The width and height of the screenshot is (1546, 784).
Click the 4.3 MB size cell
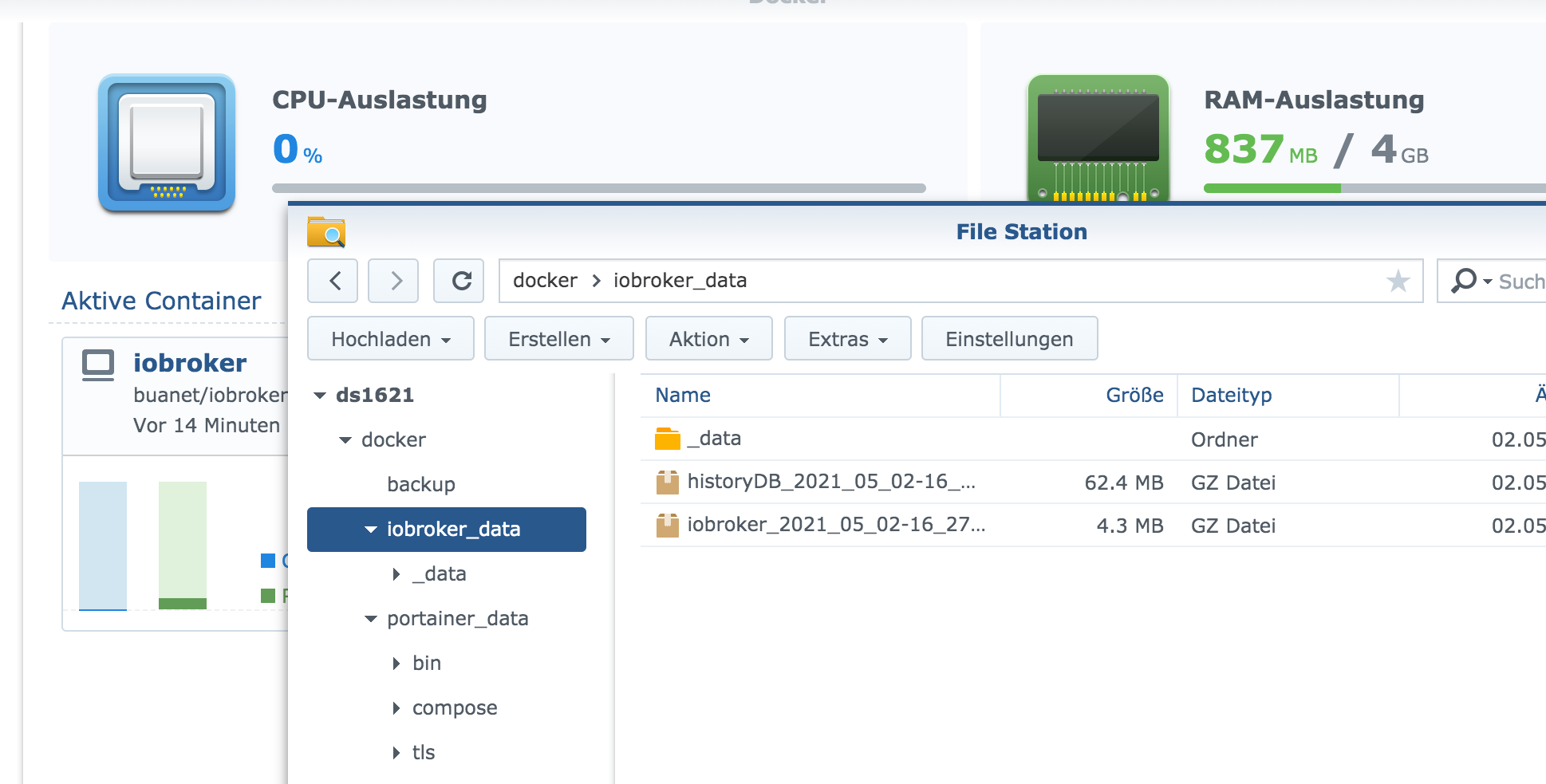(1130, 526)
